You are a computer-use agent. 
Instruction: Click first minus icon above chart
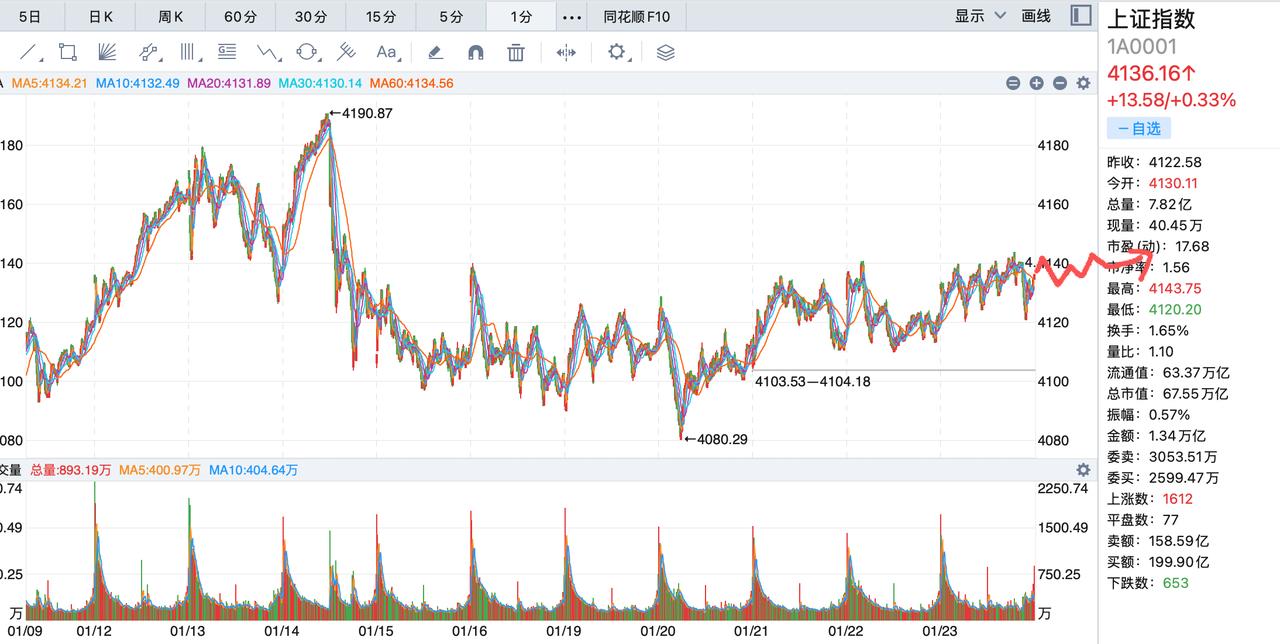[x=1013, y=84]
